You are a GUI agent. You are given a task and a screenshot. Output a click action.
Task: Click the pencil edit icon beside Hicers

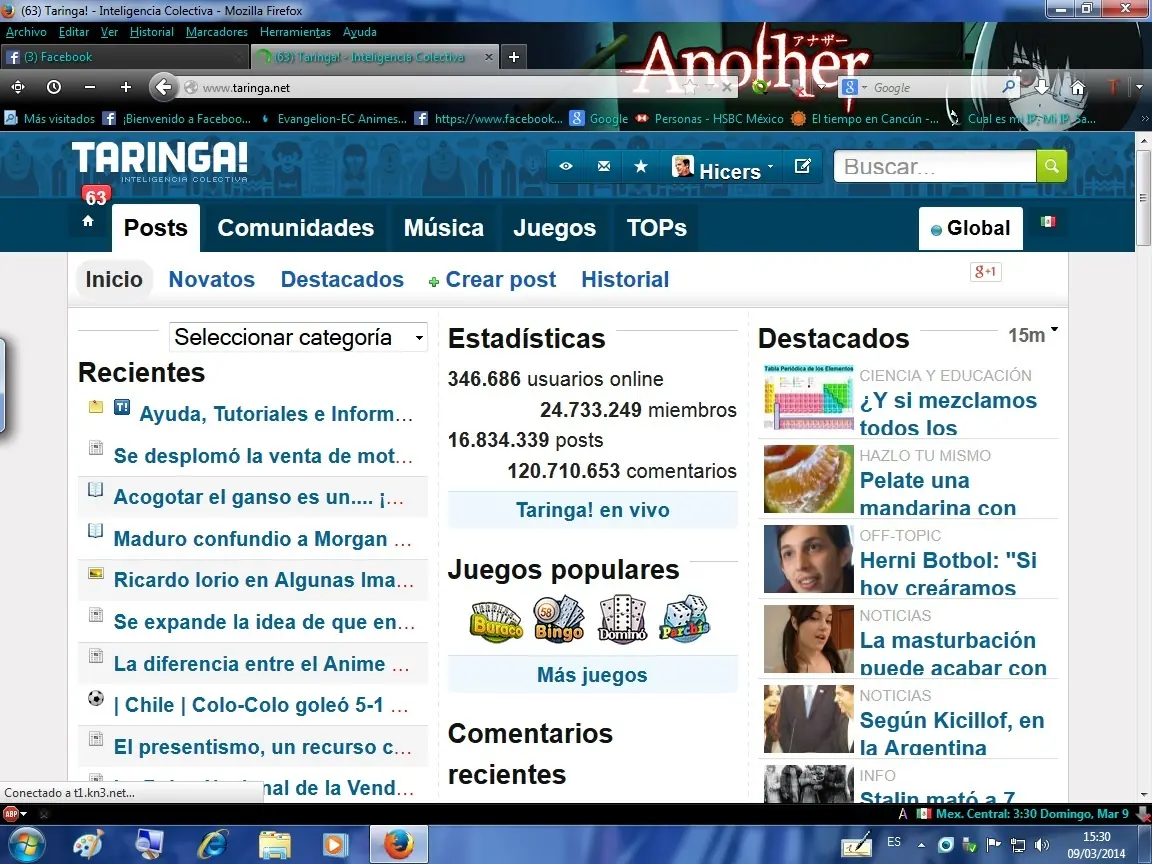pyautogui.click(x=803, y=166)
